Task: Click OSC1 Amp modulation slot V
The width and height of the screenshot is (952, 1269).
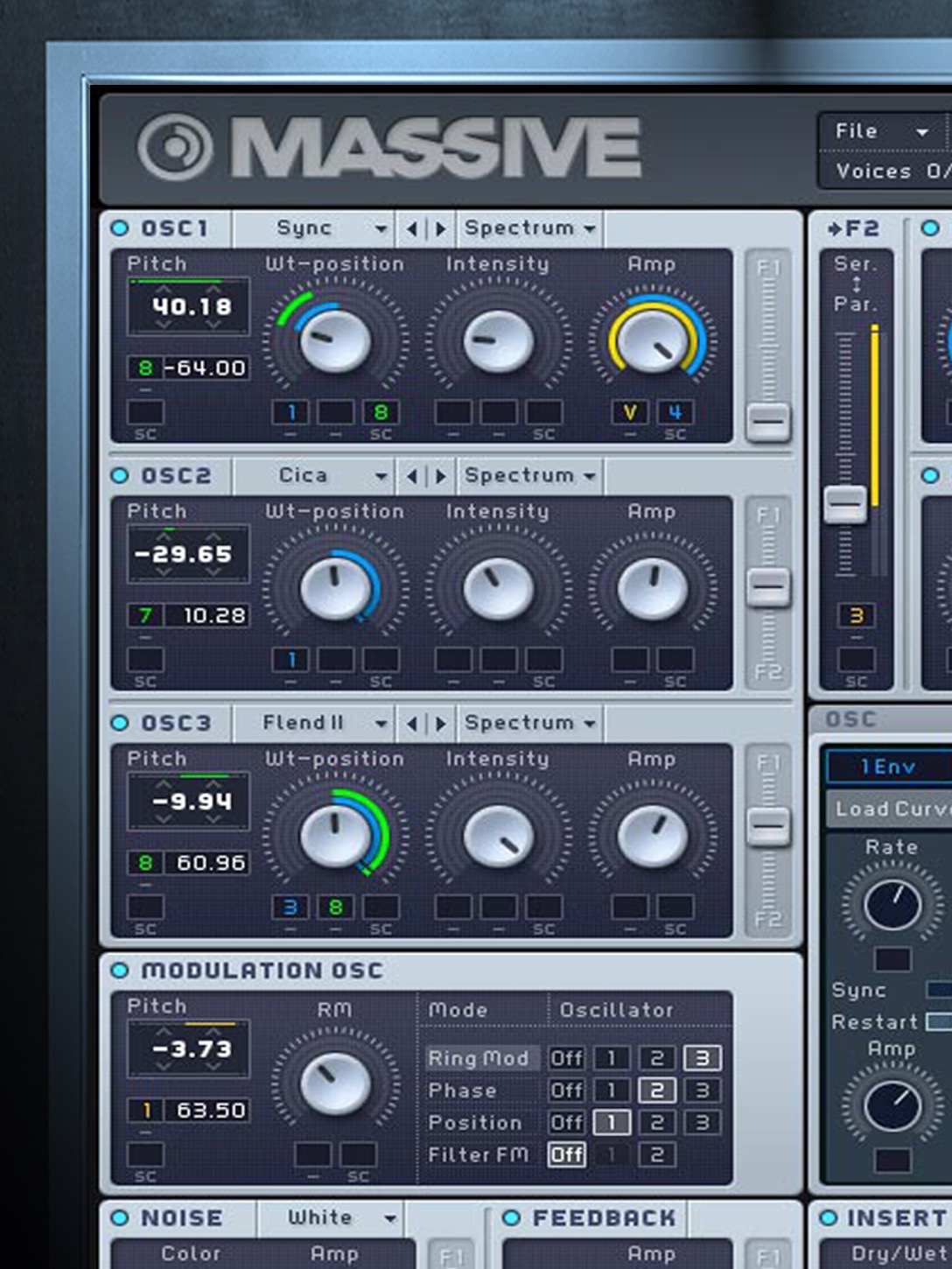Action: (629, 411)
